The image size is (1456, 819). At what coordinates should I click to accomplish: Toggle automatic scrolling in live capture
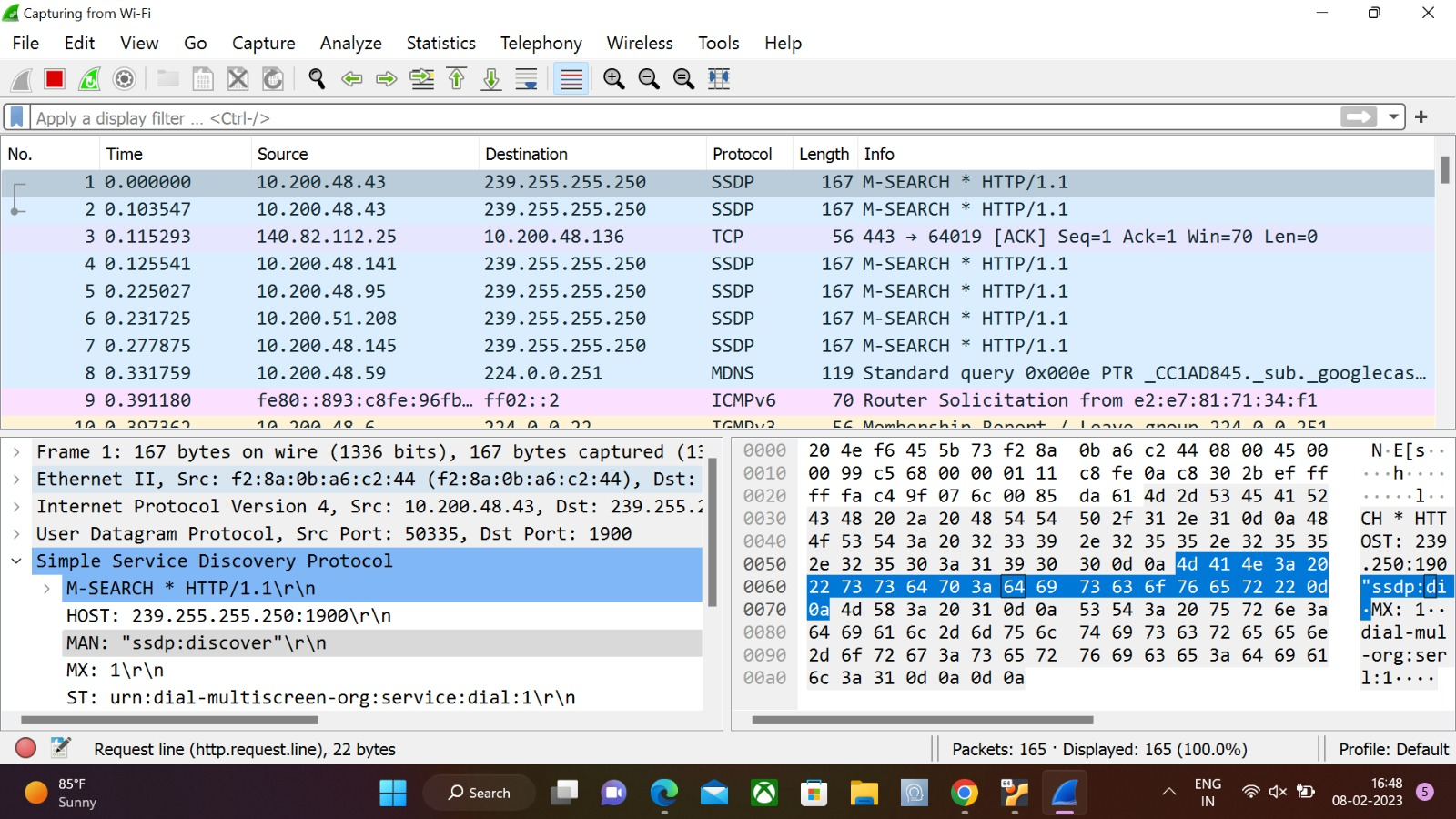pos(526,79)
